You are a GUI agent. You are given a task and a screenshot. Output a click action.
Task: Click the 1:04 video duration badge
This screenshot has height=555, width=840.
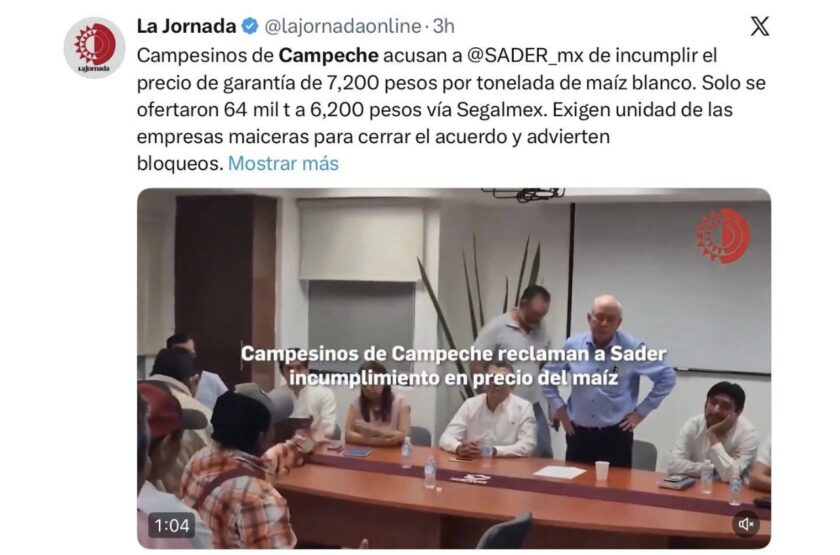coord(172,526)
